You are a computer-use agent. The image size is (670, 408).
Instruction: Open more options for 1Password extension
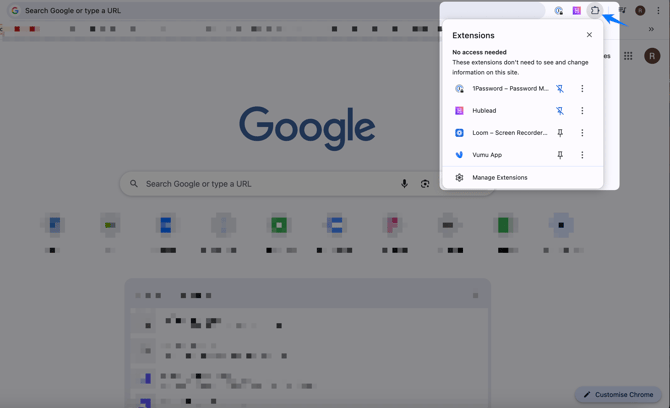[x=582, y=89]
